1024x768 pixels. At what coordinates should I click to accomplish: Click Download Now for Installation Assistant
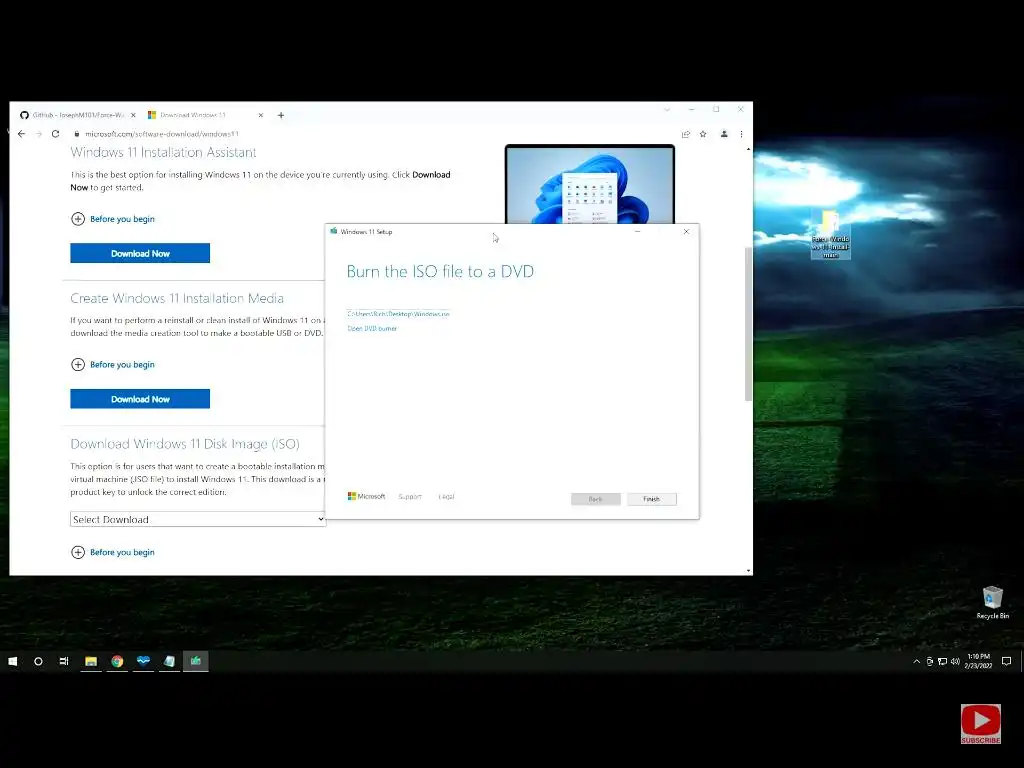pos(140,253)
